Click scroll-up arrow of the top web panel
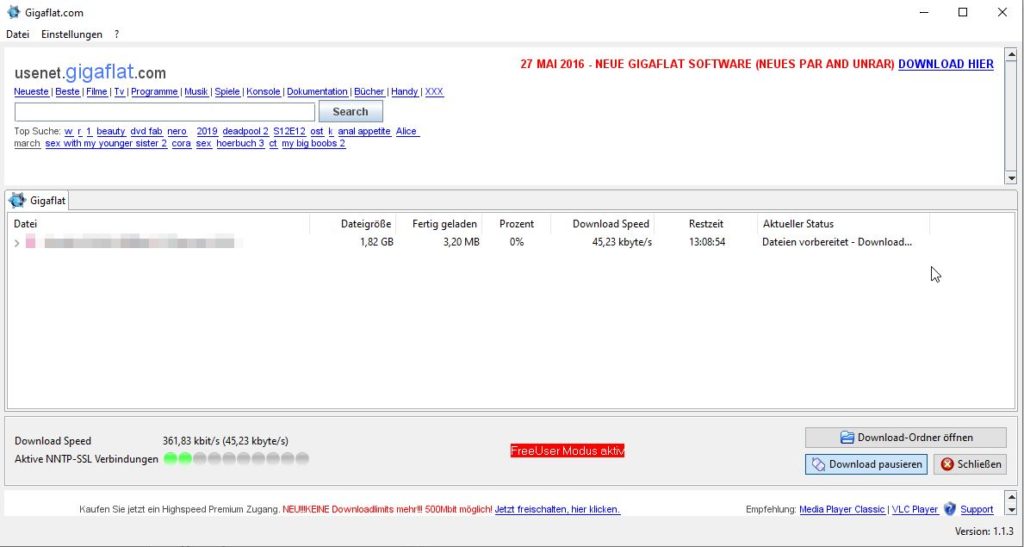Image resolution: width=1024 pixels, height=547 pixels. (1011, 55)
